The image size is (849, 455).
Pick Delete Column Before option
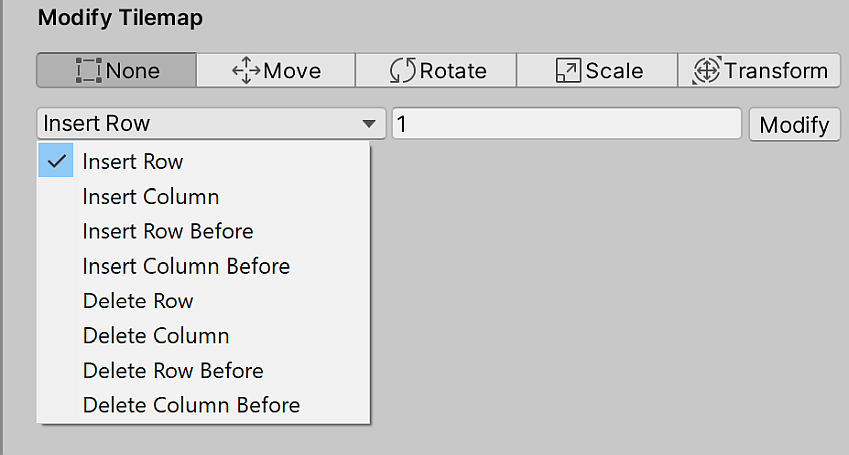tap(191, 406)
